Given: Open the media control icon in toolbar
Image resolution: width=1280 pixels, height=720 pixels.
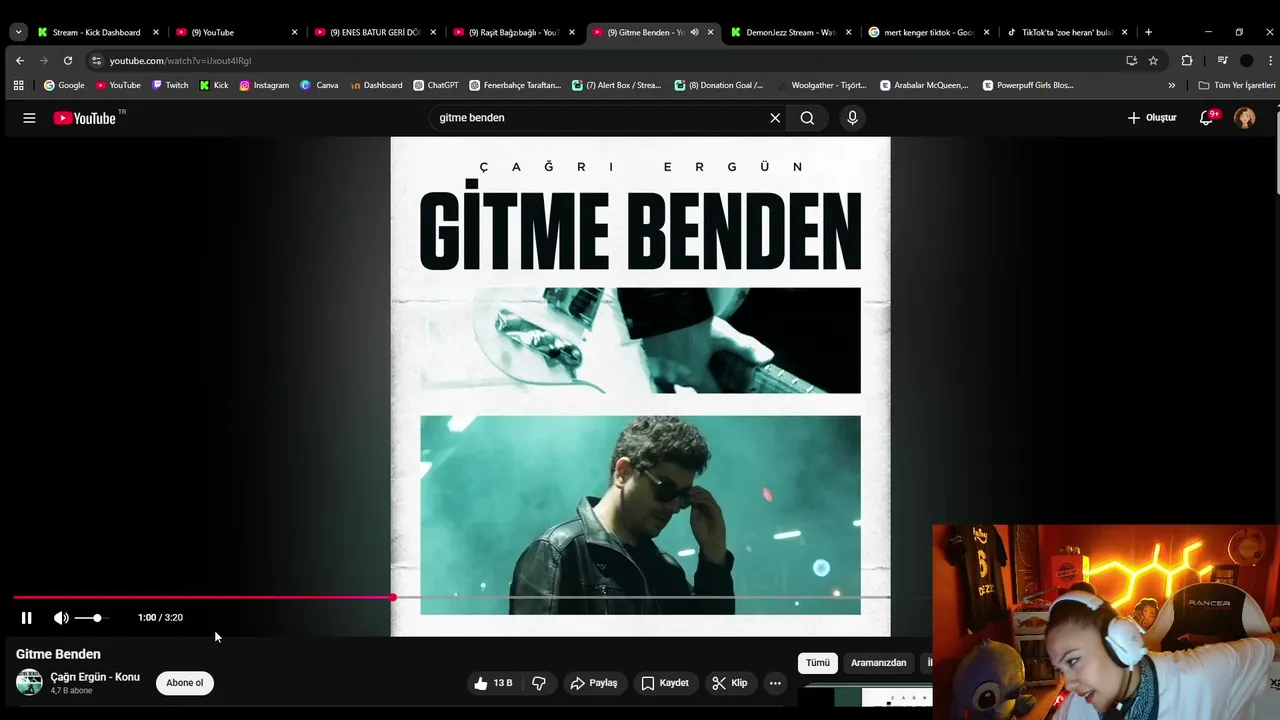Looking at the screenshot, I should pos(1222,60).
